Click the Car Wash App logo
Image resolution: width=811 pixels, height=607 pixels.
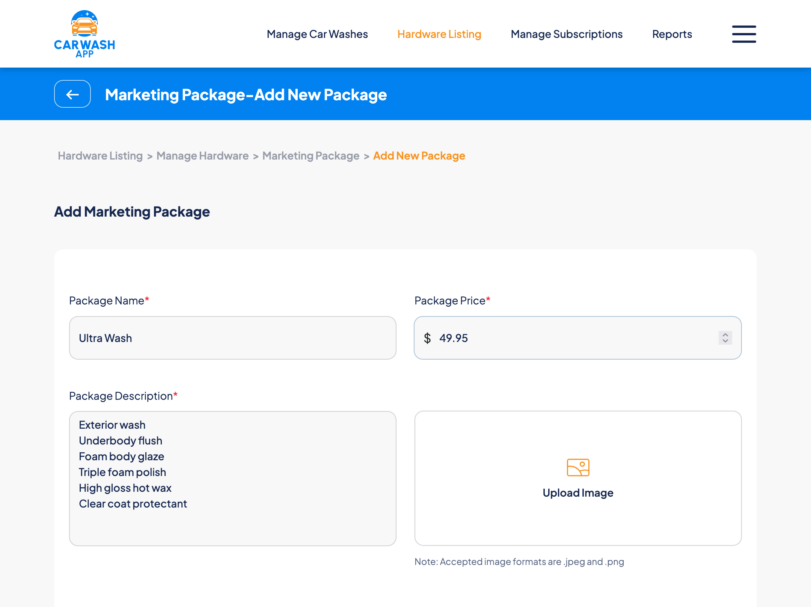(x=84, y=34)
